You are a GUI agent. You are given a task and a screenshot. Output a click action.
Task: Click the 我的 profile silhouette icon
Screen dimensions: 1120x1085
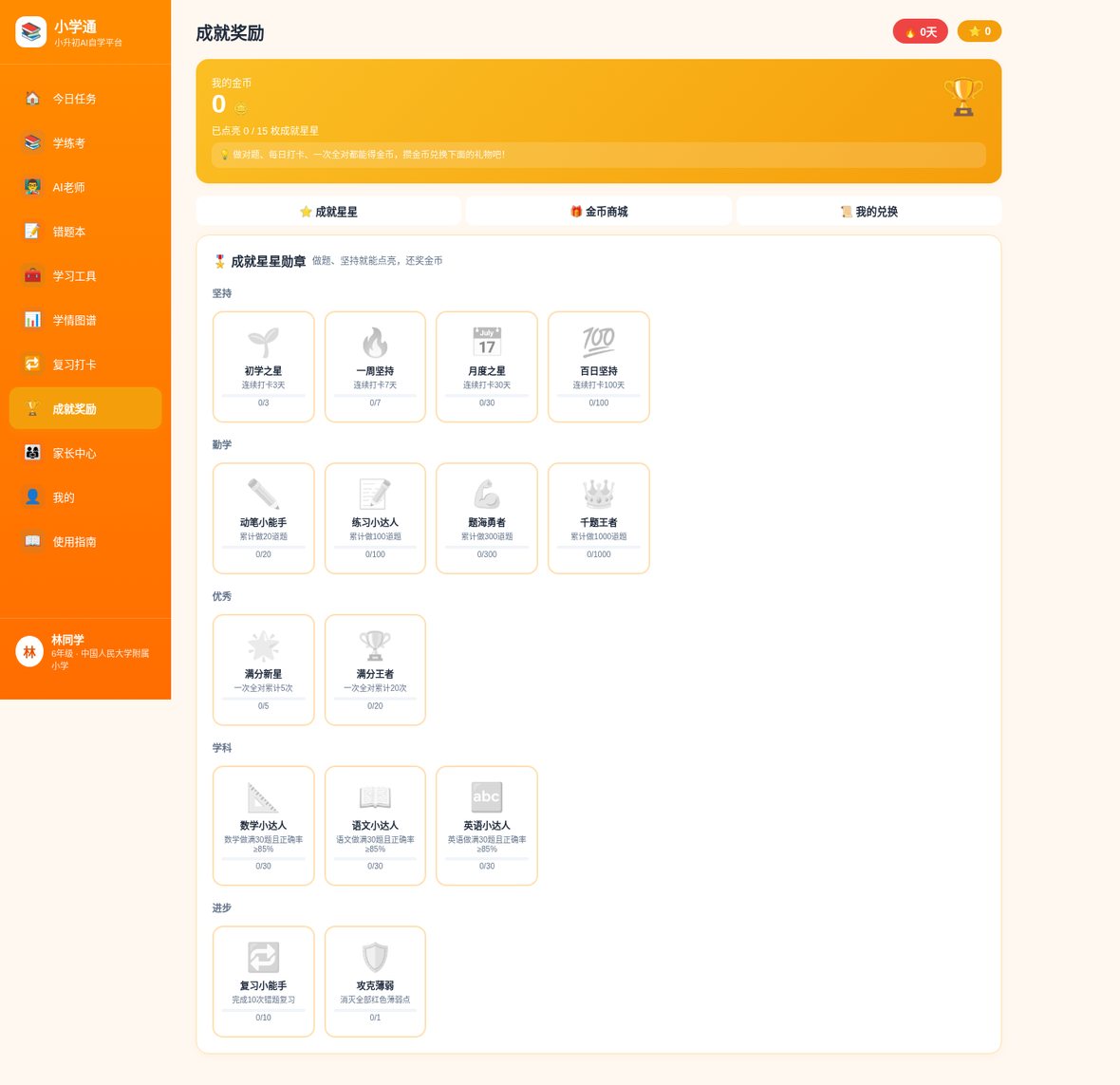(32, 497)
